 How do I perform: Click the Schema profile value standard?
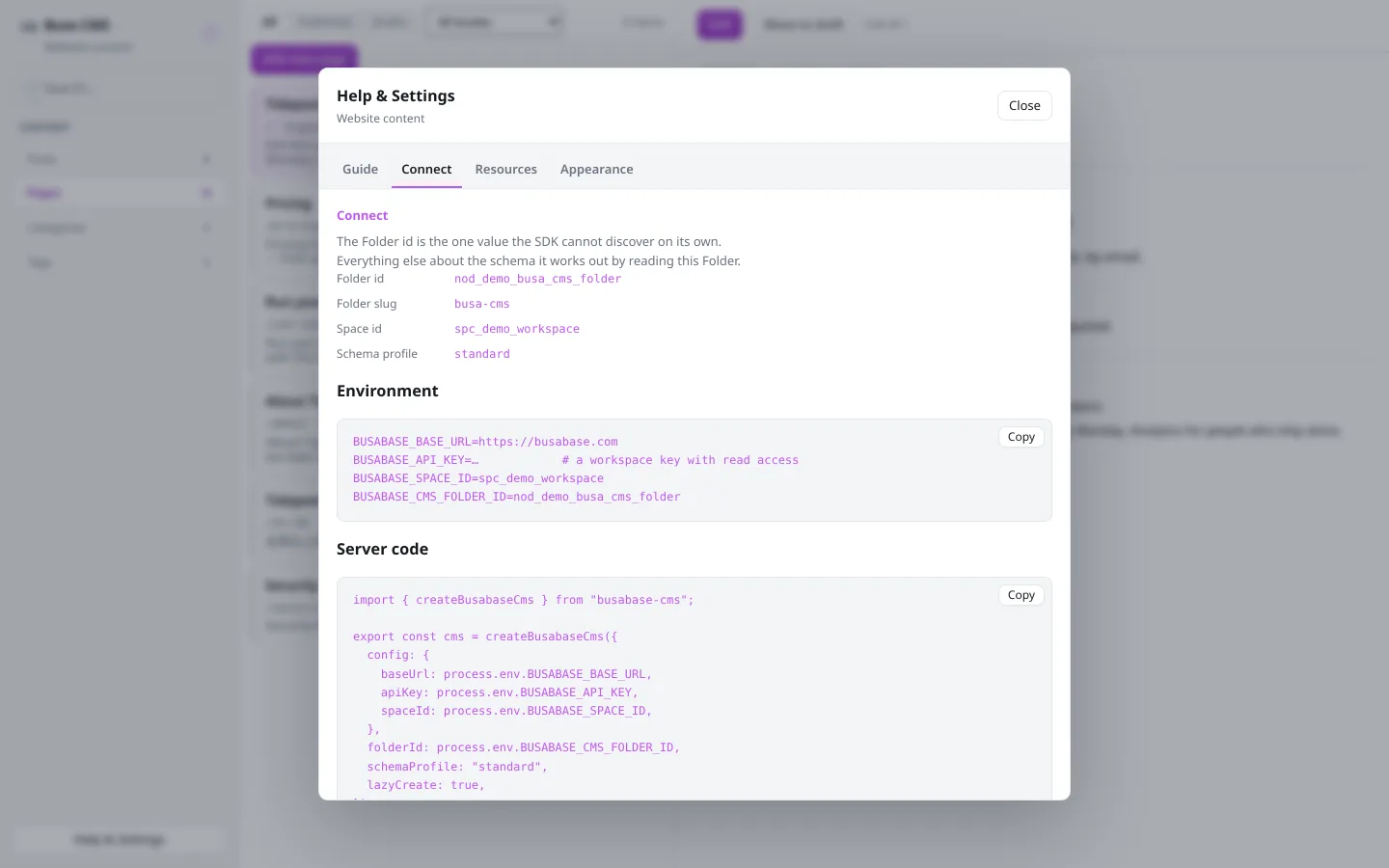481,354
